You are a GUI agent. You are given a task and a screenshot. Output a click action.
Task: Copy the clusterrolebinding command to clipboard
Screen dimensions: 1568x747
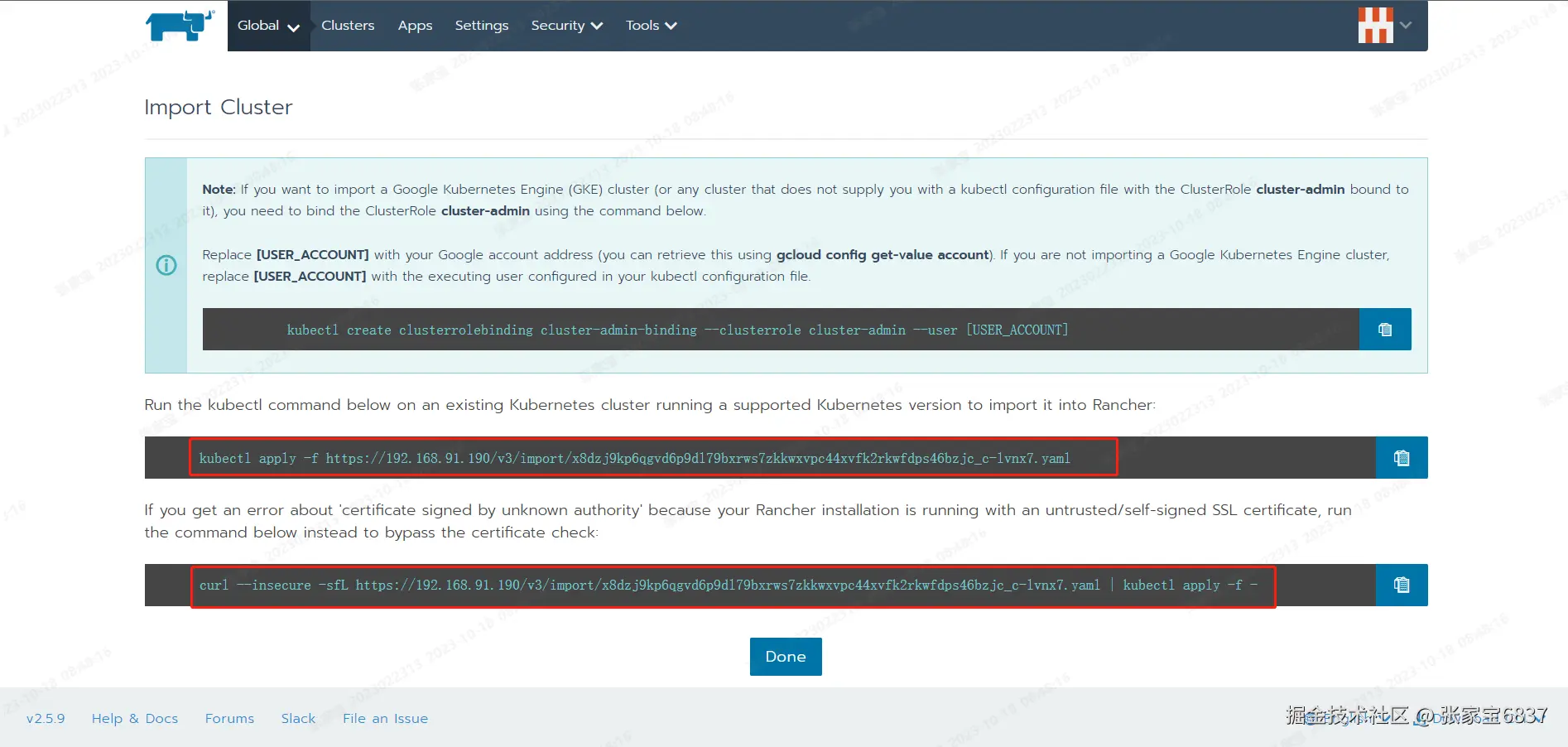1385,330
